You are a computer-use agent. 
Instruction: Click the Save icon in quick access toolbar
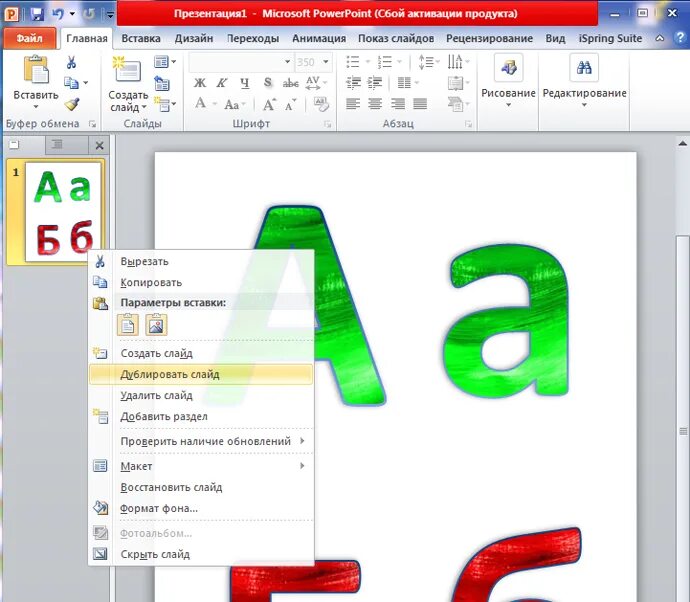pos(37,14)
